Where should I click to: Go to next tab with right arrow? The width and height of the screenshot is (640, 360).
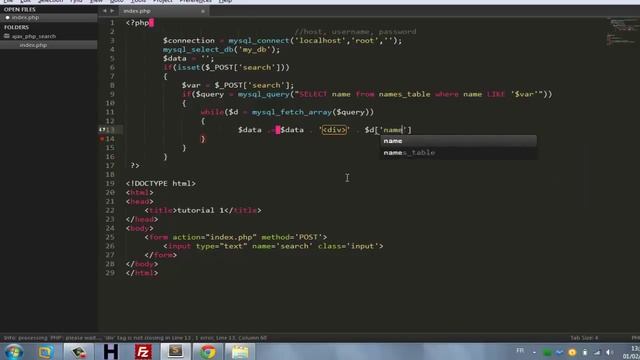[112, 11]
